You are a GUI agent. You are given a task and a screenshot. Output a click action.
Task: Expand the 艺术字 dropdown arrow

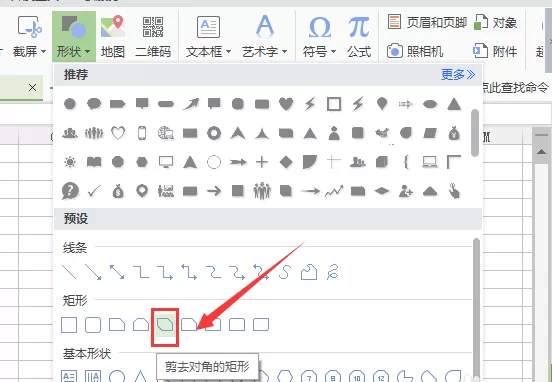point(284,52)
